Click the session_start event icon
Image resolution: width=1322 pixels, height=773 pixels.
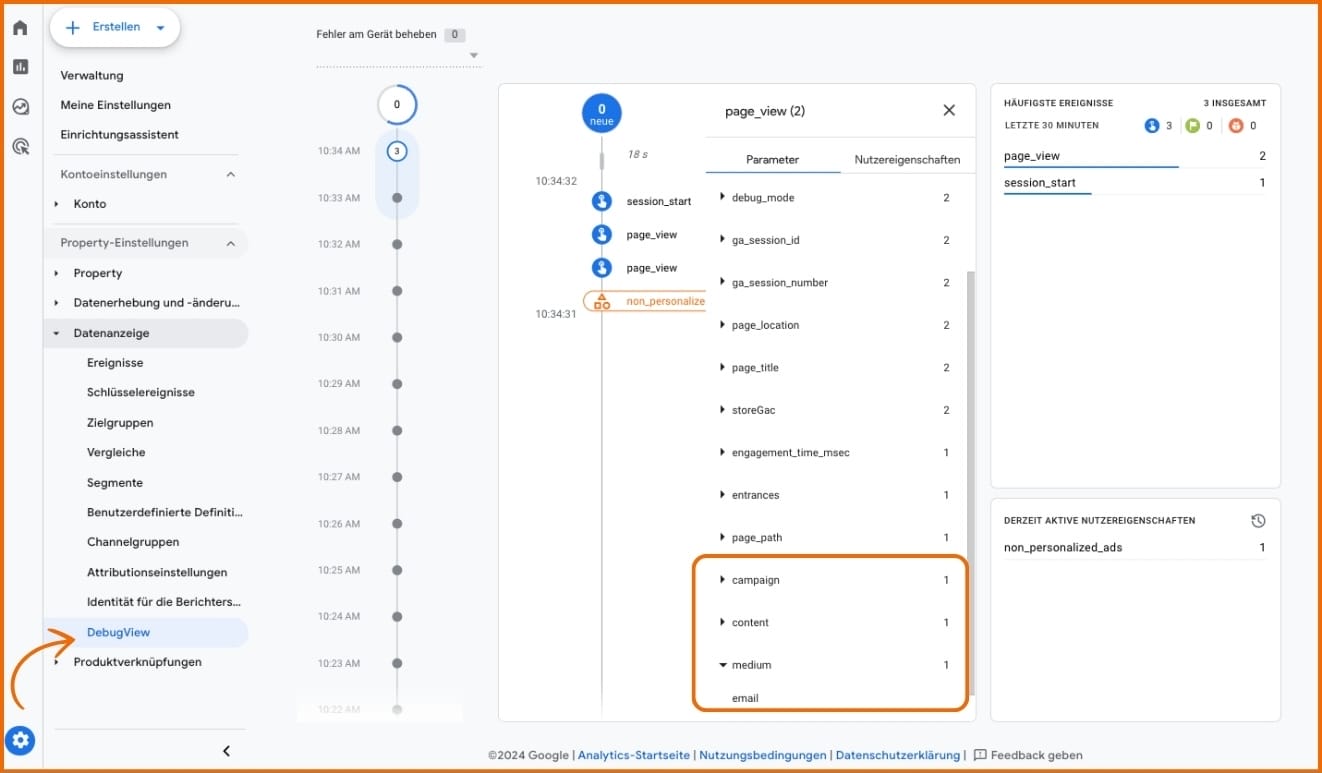pos(601,201)
